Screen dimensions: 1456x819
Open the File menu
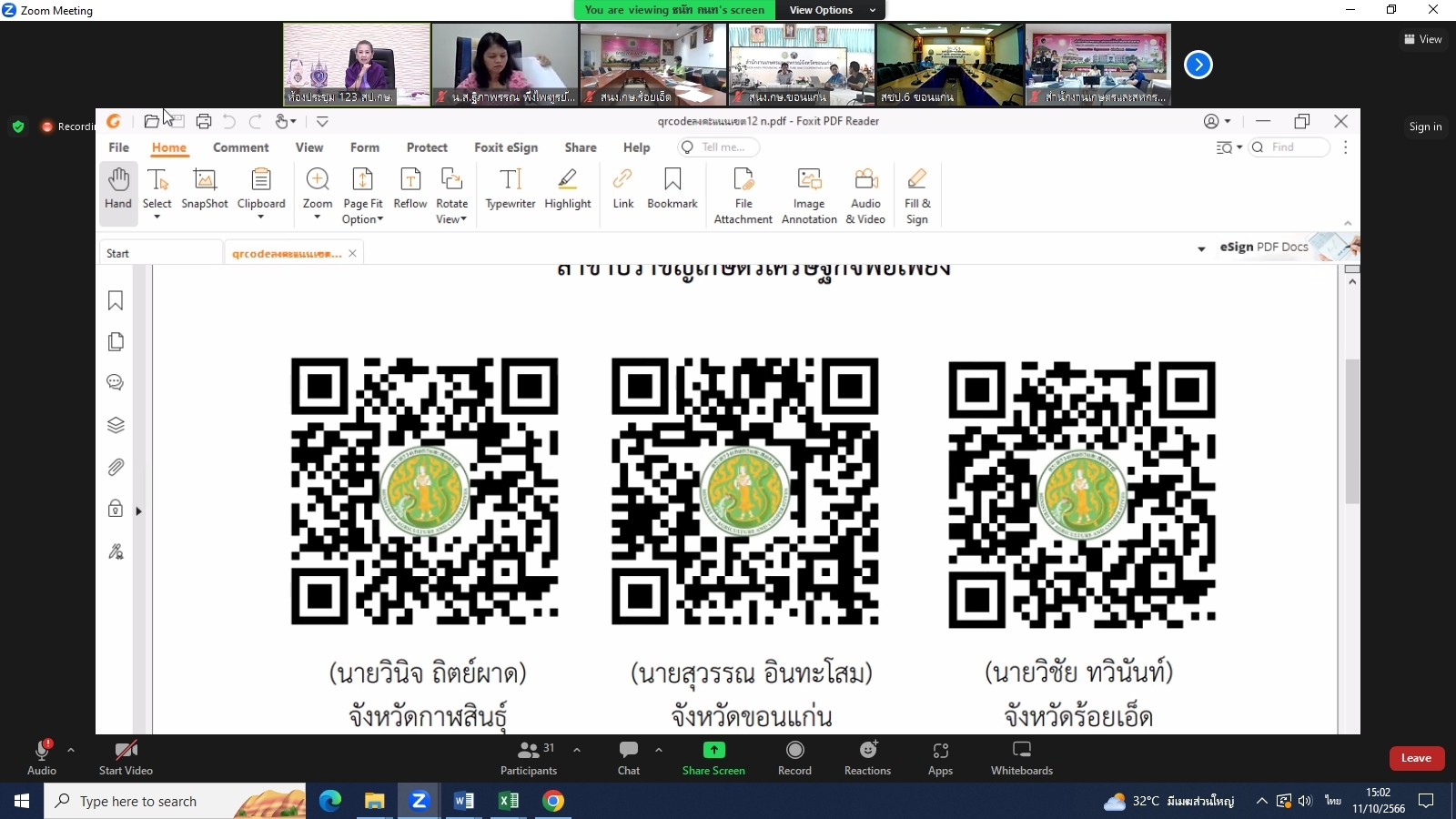118,147
